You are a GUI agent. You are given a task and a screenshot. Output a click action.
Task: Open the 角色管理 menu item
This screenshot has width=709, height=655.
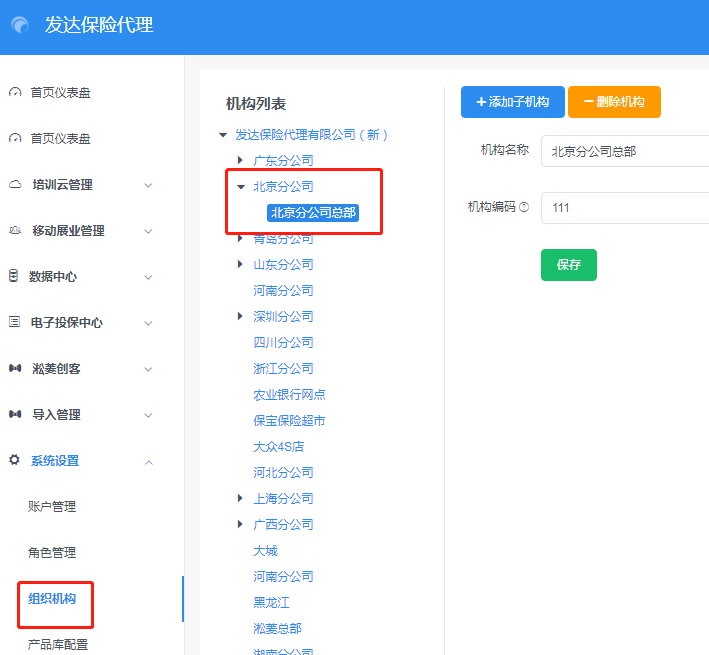click(52, 553)
